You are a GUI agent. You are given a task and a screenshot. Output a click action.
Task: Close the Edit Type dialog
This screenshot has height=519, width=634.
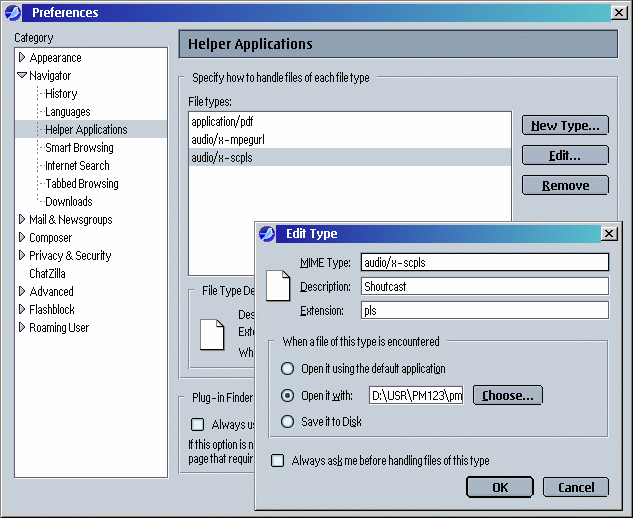click(608, 234)
